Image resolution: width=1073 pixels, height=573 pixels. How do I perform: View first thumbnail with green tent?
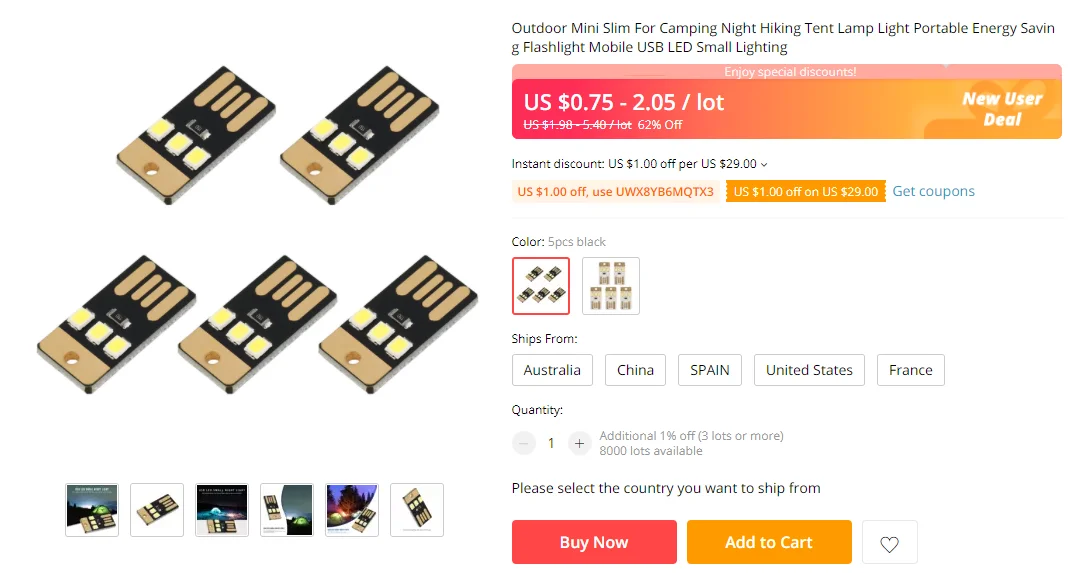(x=92, y=510)
